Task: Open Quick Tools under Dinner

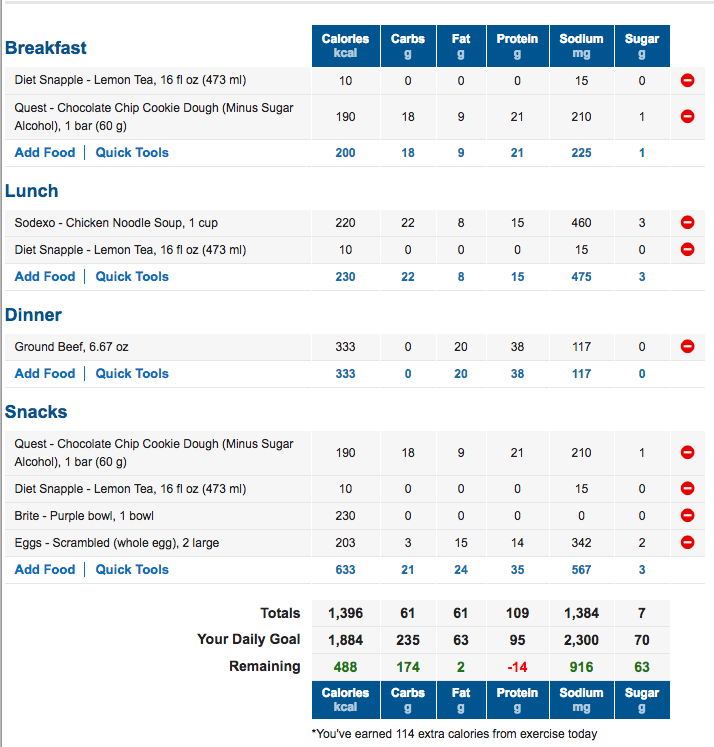Action: [x=132, y=374]
